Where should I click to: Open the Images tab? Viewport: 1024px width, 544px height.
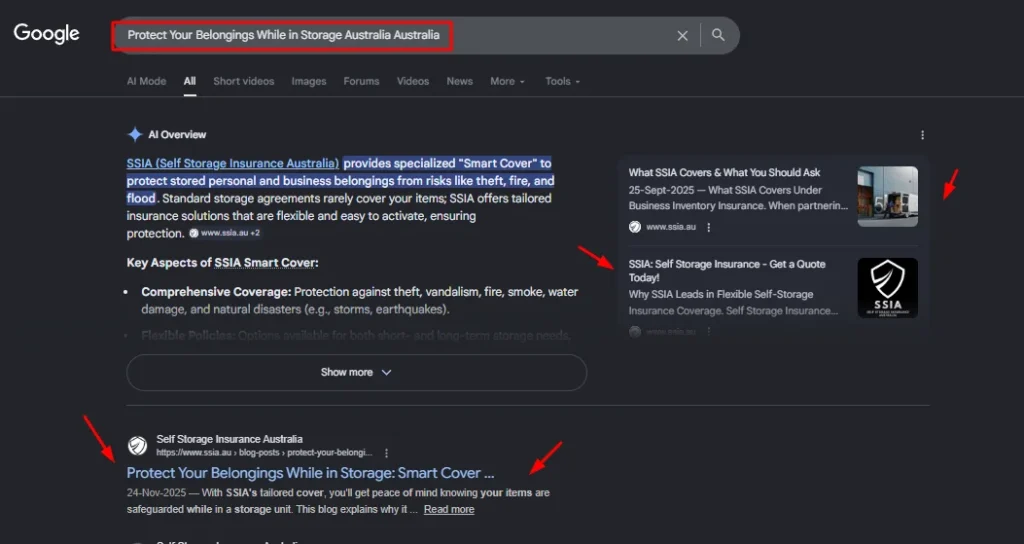309,81
